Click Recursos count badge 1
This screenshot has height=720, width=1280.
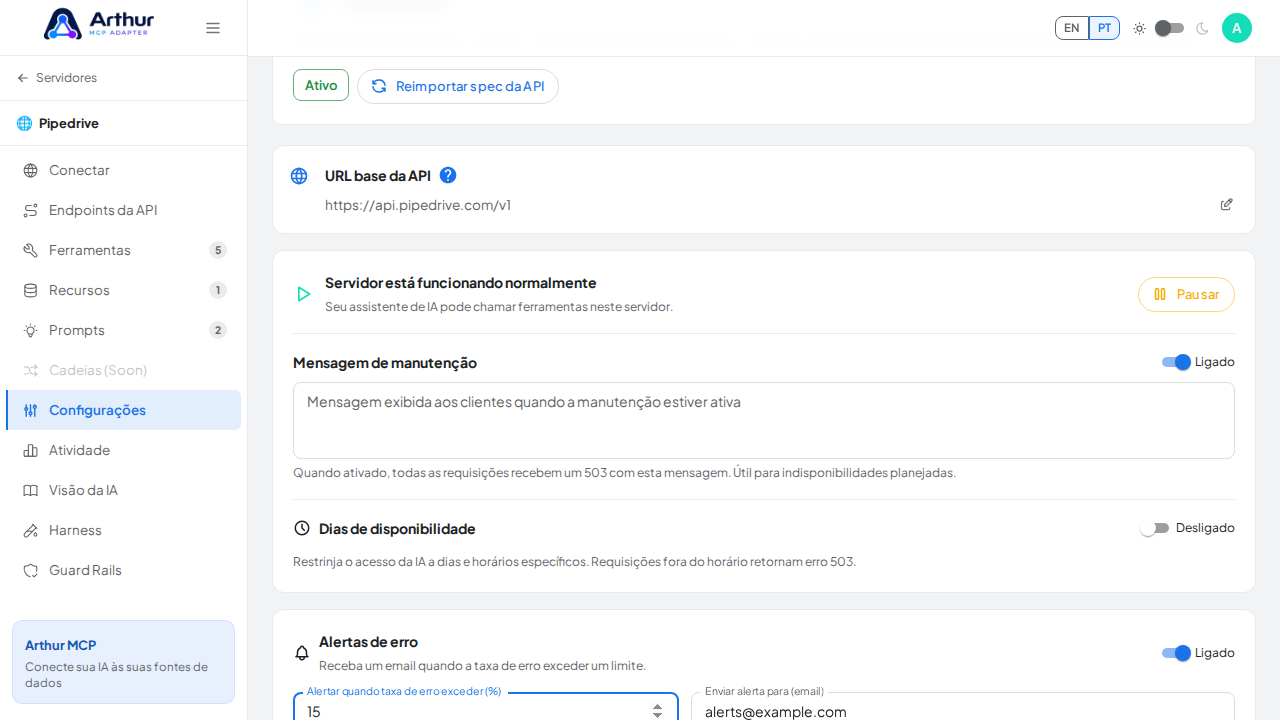click(218, 290)
